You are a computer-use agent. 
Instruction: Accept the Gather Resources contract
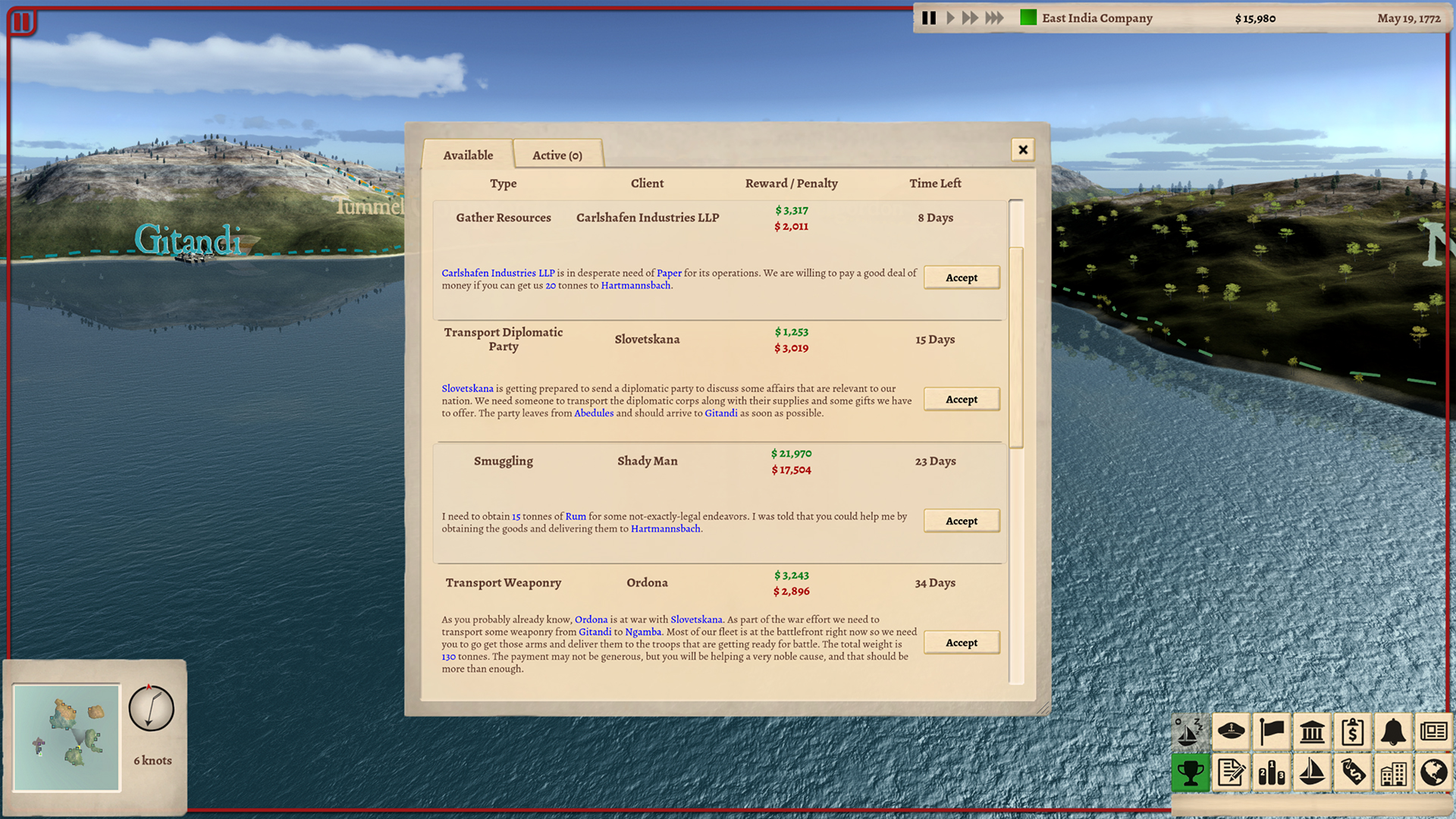(x=961, y=278)
